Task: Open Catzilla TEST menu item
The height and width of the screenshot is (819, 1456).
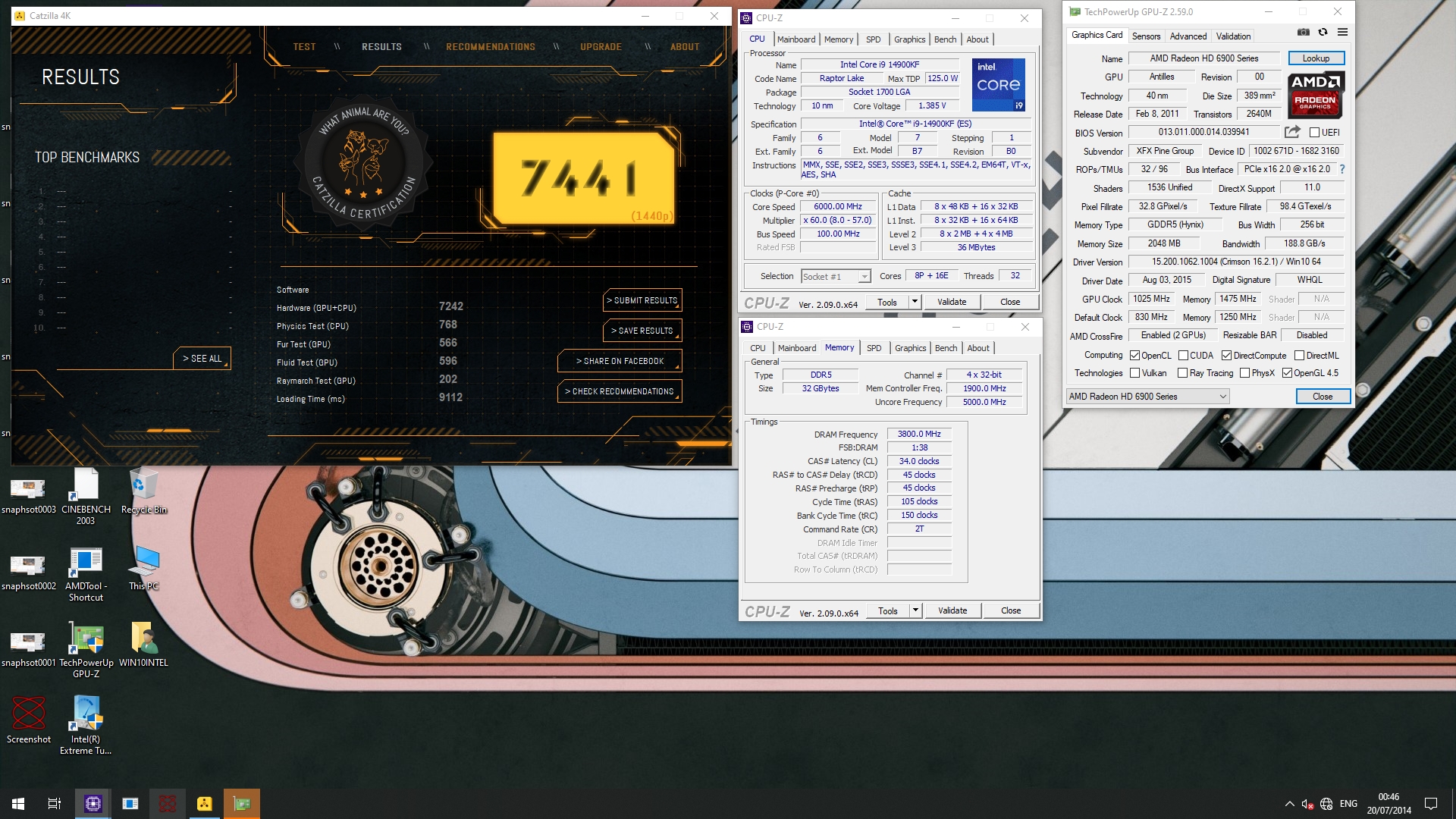Action: [x=304, y=47]
